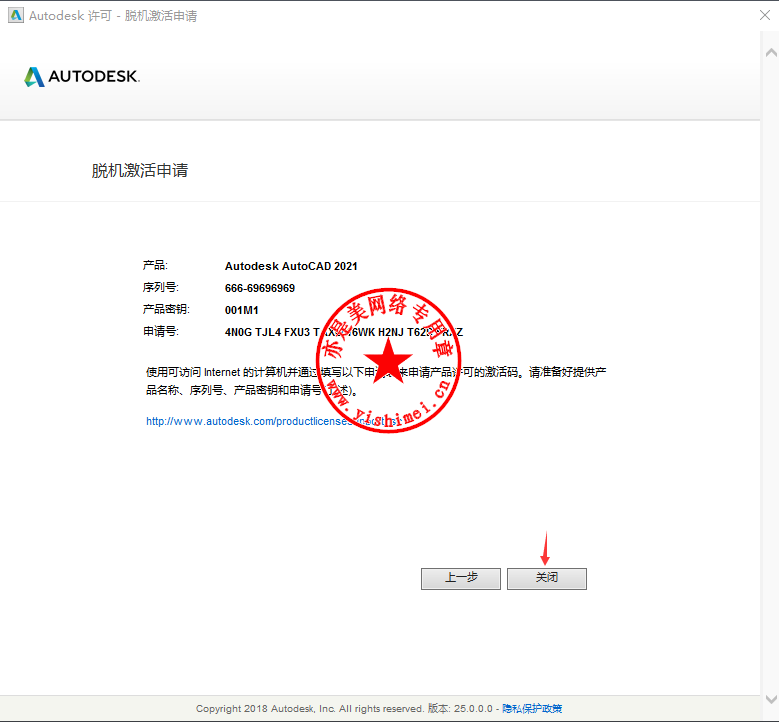Click the Internet instruction paragraph text
This screenshot has width=779, height=722.
coord(376,381)
